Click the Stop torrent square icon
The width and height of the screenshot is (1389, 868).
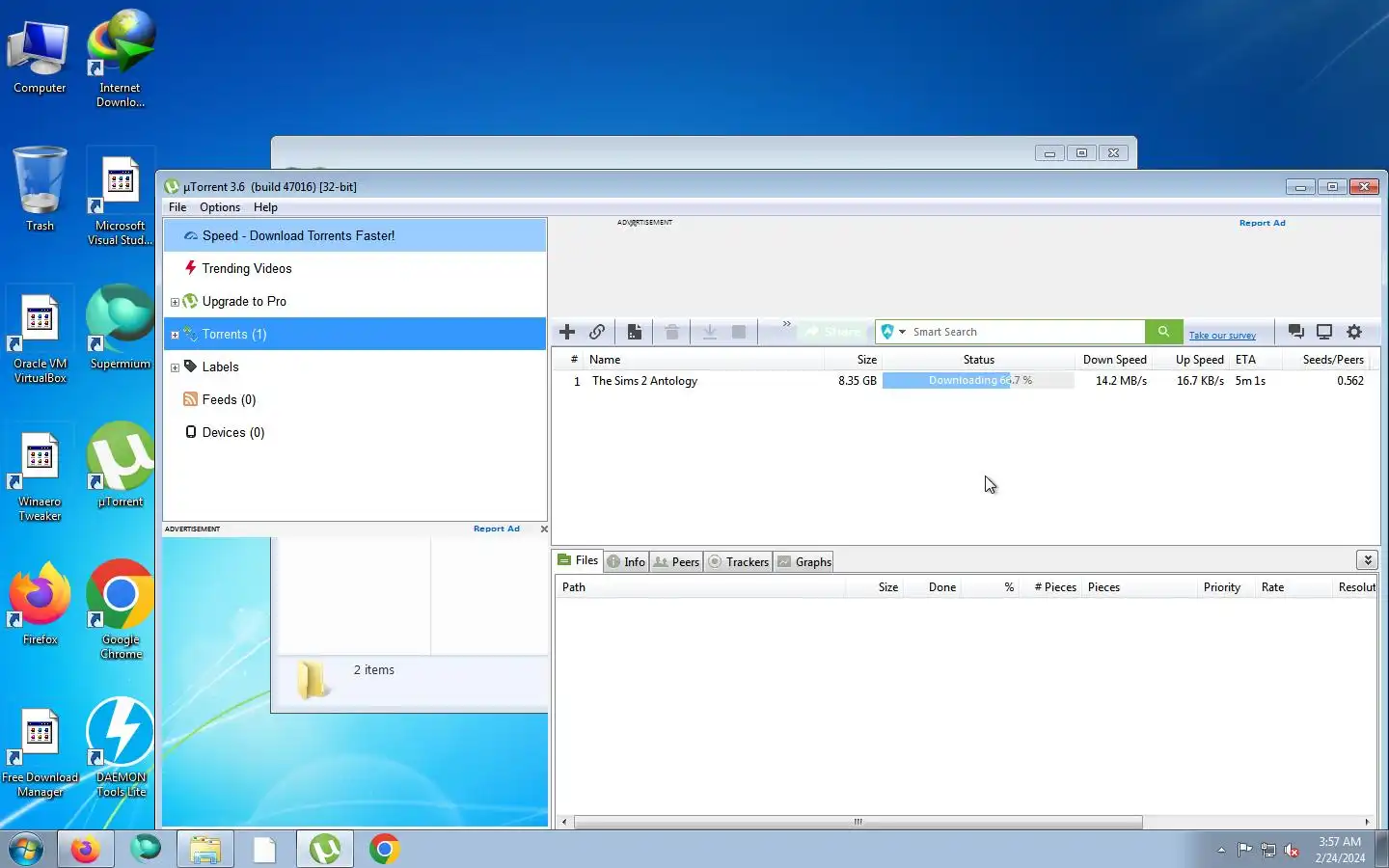coord(739,332)
